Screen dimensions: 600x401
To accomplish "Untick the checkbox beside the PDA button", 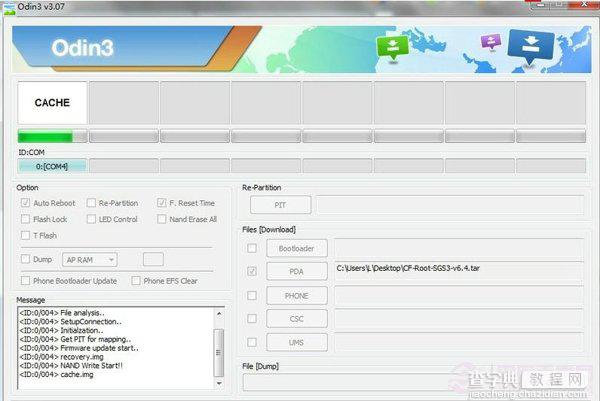I will (252, 271).
